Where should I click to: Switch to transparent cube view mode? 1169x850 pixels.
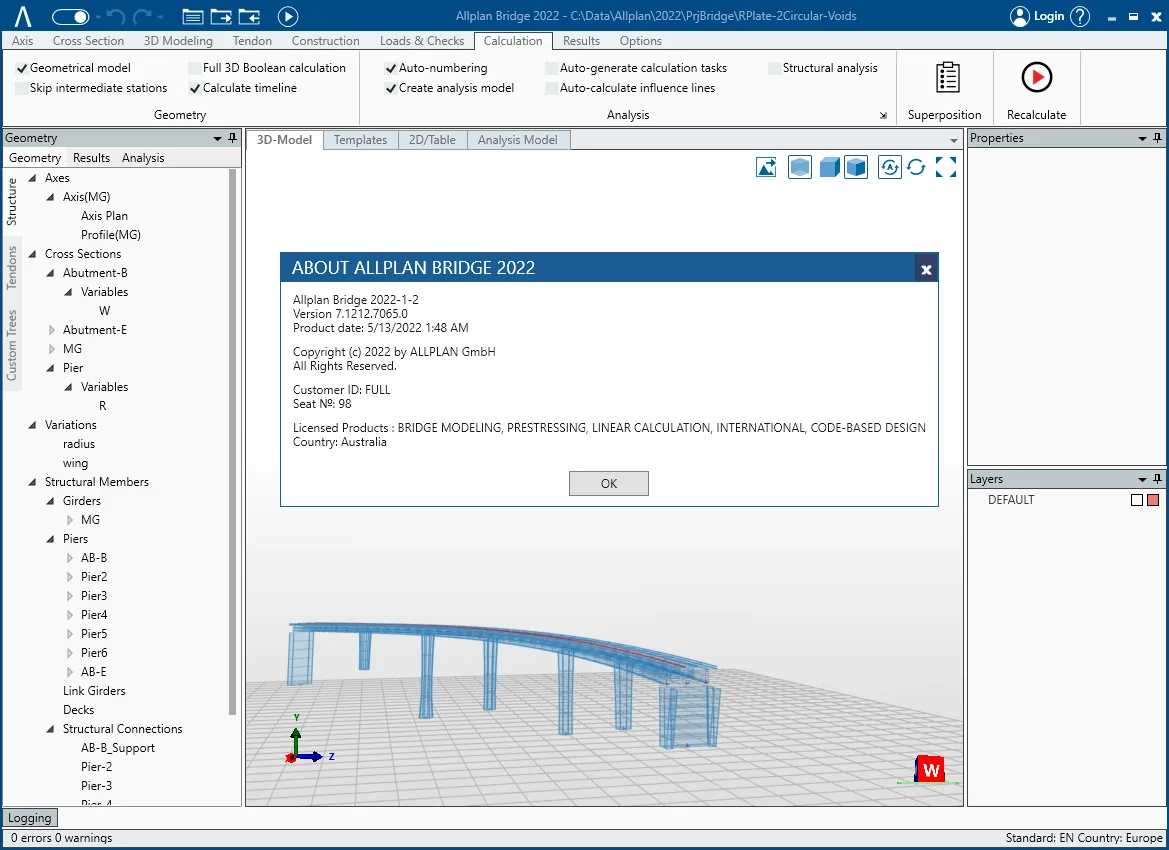pyautogui.click(x=799, y=167)
